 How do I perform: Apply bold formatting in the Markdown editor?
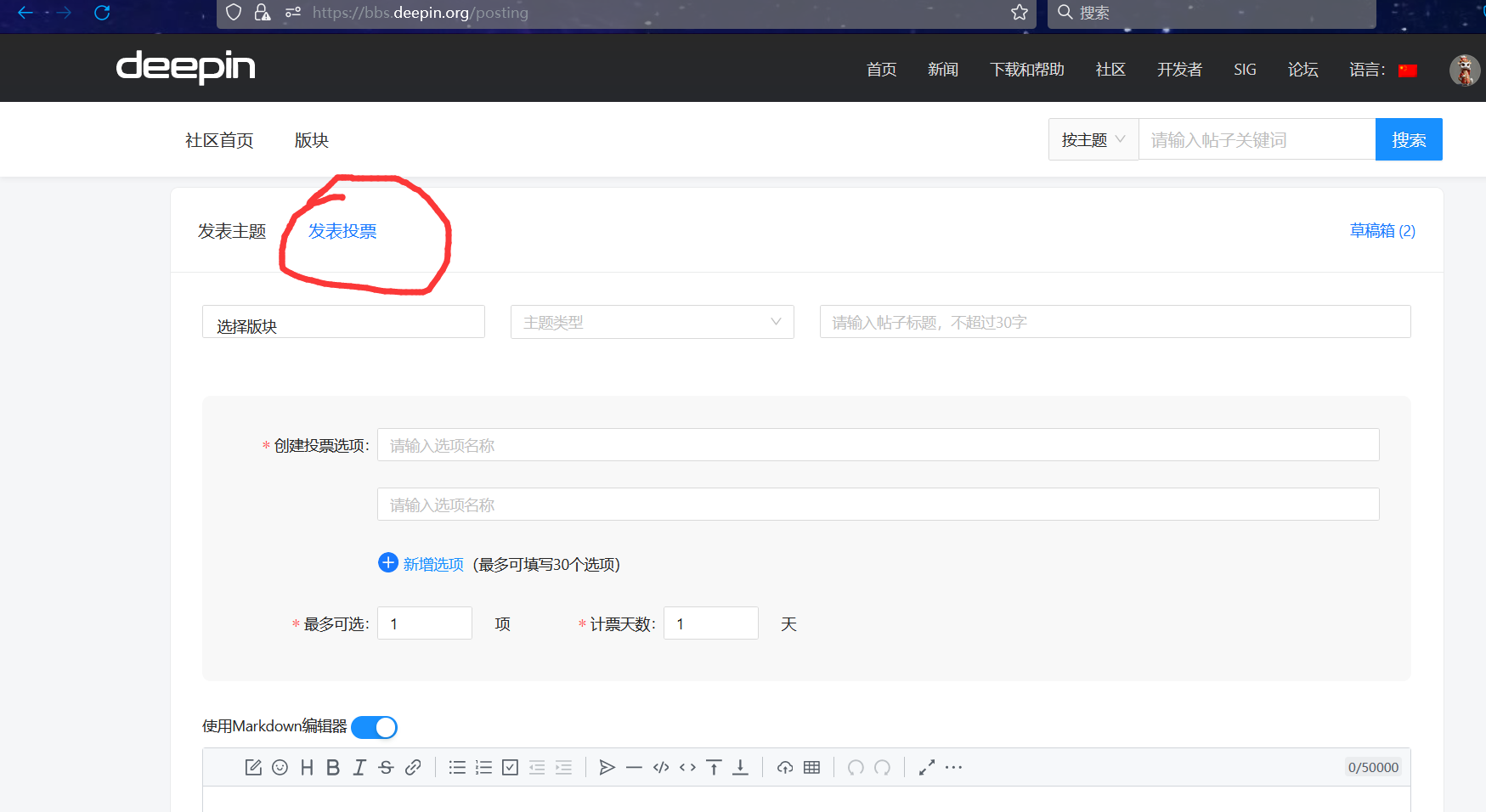click(x=332, y=767)
